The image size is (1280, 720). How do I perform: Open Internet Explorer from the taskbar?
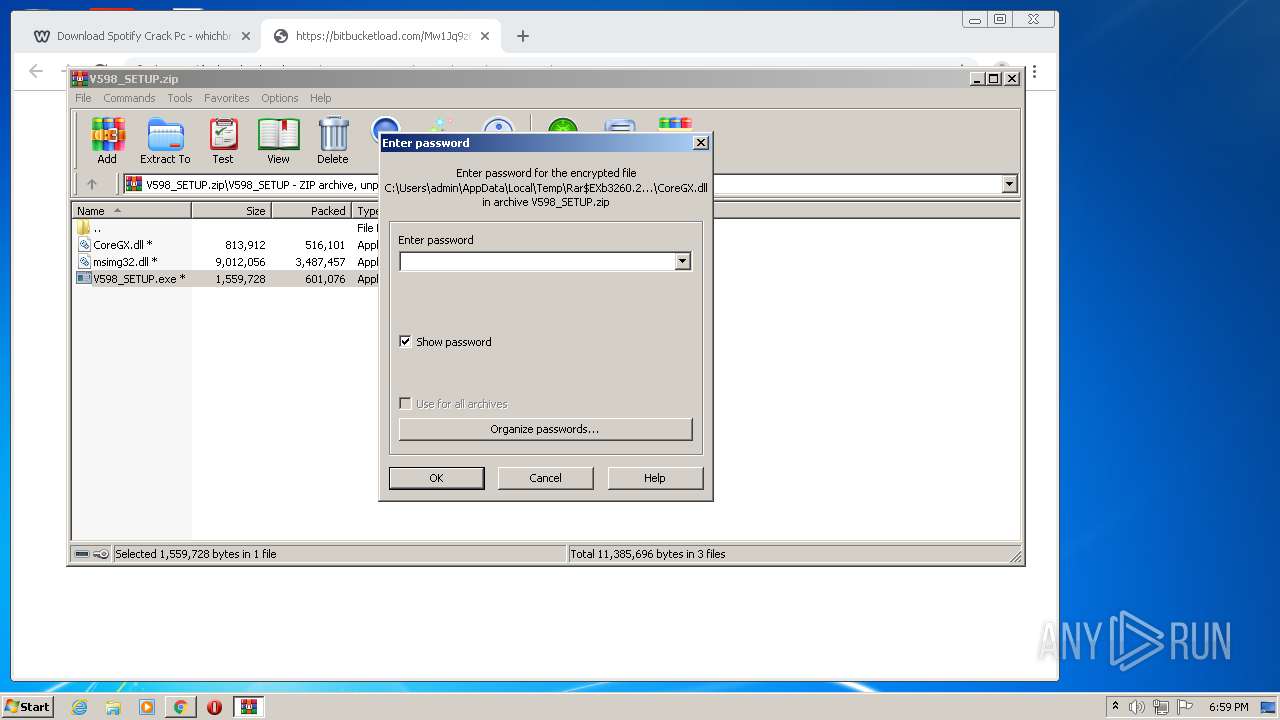pos(80,707)
